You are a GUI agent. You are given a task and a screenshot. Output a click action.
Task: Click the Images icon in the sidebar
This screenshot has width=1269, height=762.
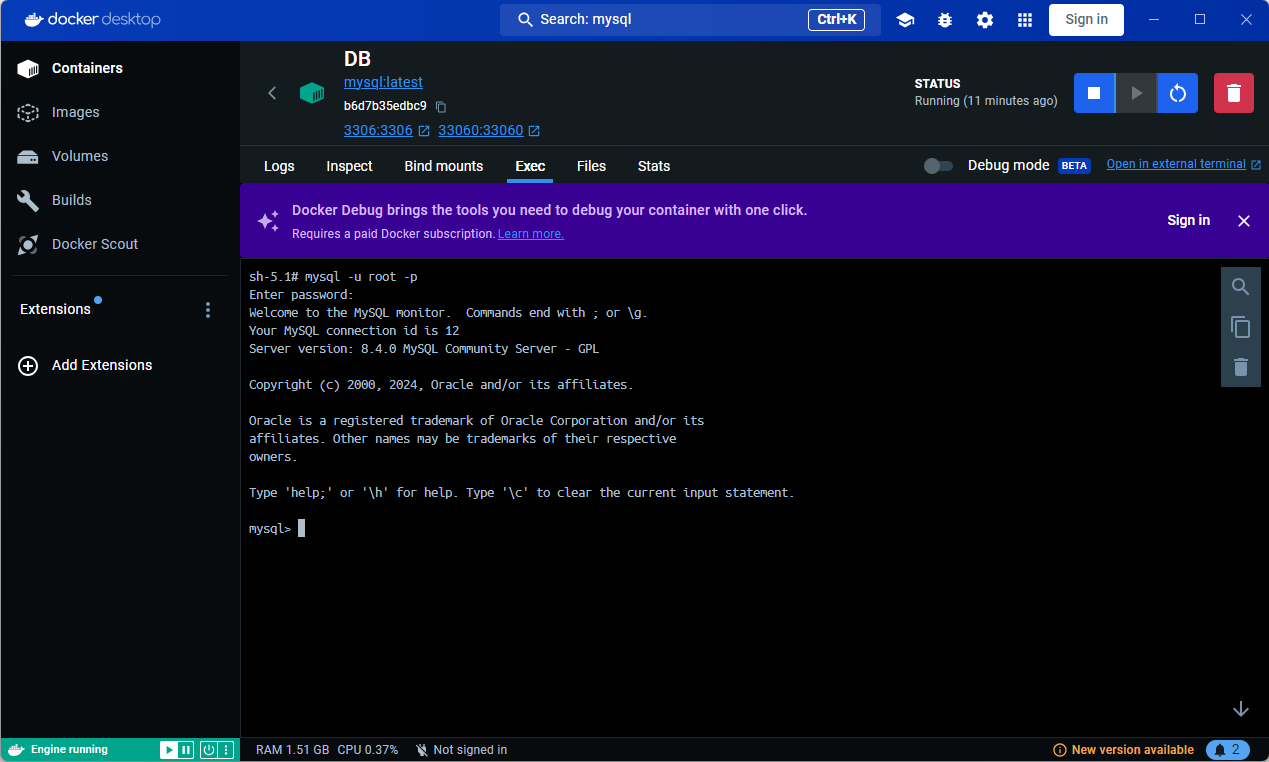pos(28,112)
